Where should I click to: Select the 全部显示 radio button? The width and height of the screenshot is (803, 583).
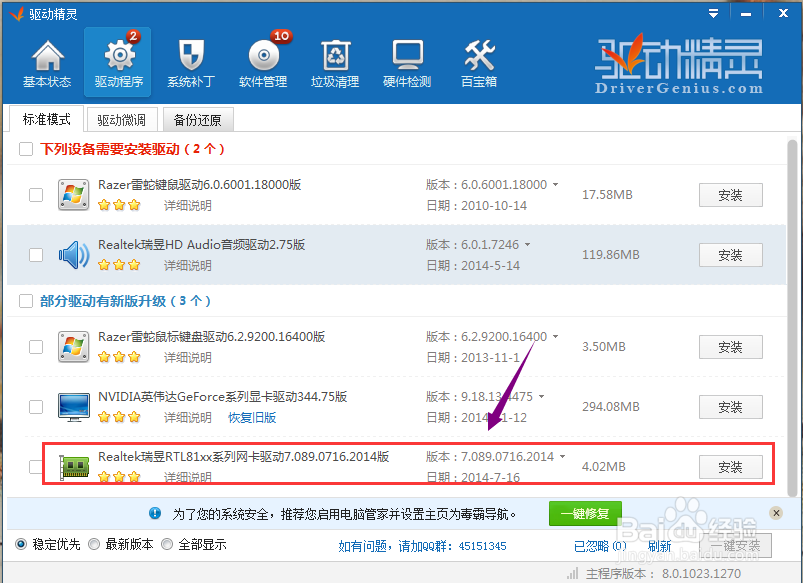point(166,544)
